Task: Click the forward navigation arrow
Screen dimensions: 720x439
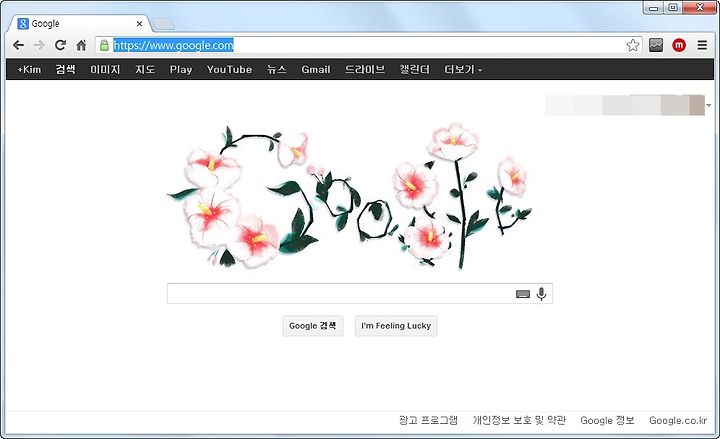Action: (39, 45)
